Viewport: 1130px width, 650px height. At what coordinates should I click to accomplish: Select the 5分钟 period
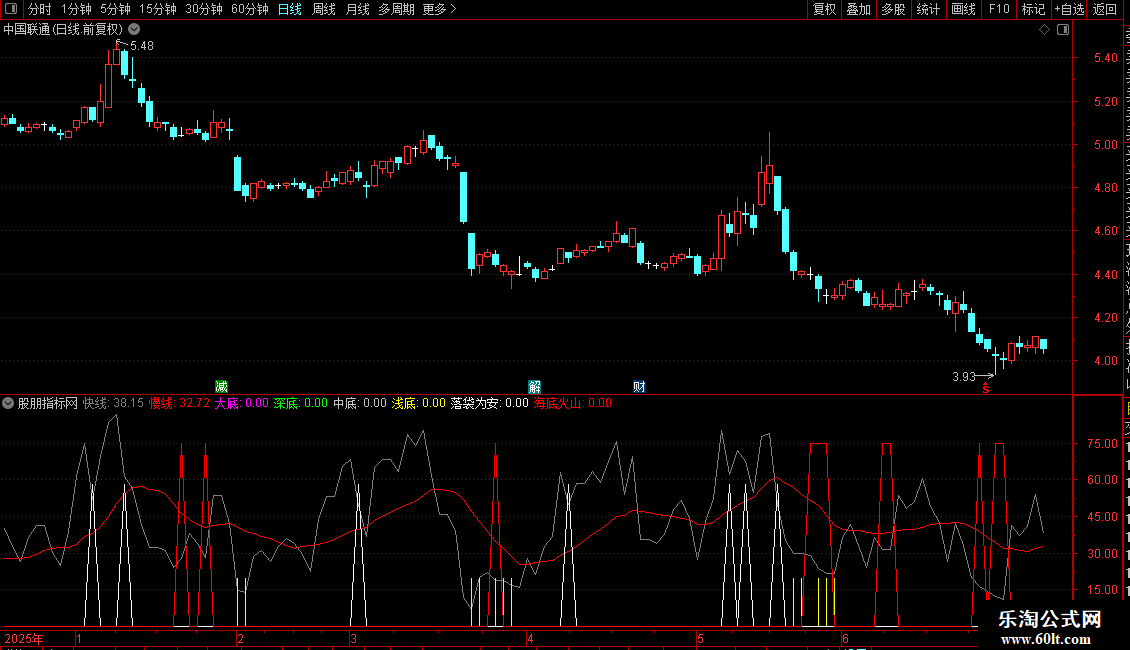point(115,9)
